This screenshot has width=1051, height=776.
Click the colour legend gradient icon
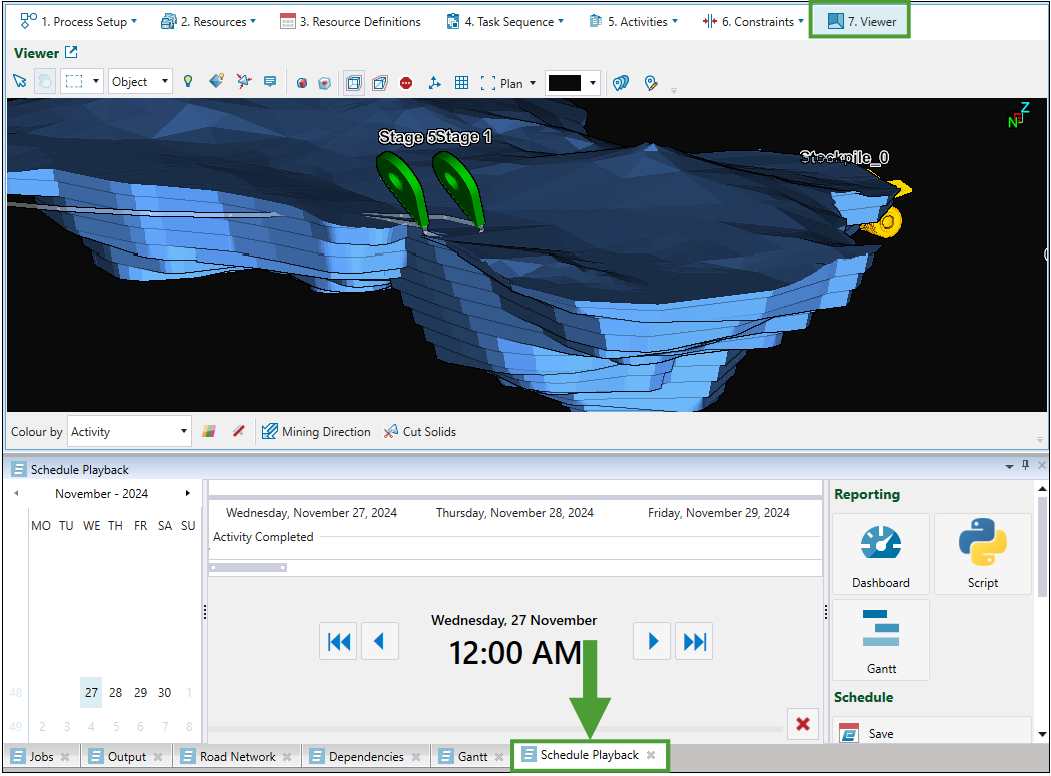(209, 432)
